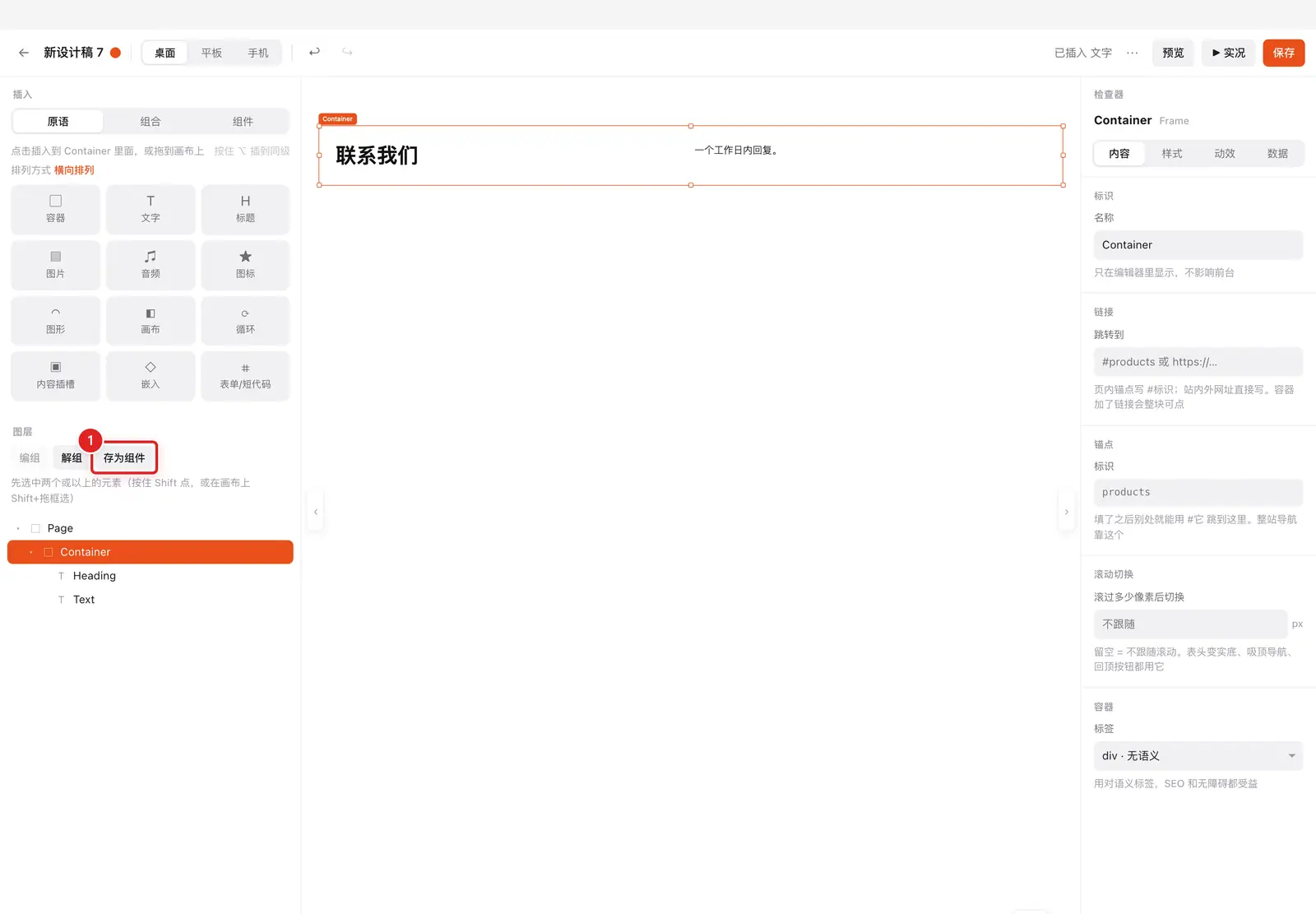Open the 组合 insert tab

click(x=151, y=122)
